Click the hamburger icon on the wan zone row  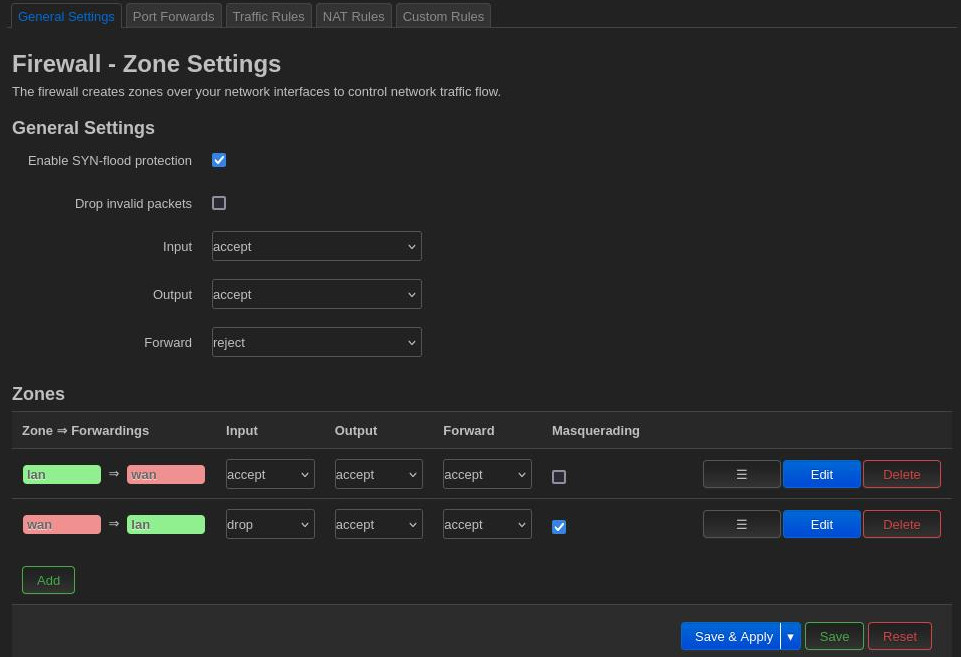[x=741, y=524]
